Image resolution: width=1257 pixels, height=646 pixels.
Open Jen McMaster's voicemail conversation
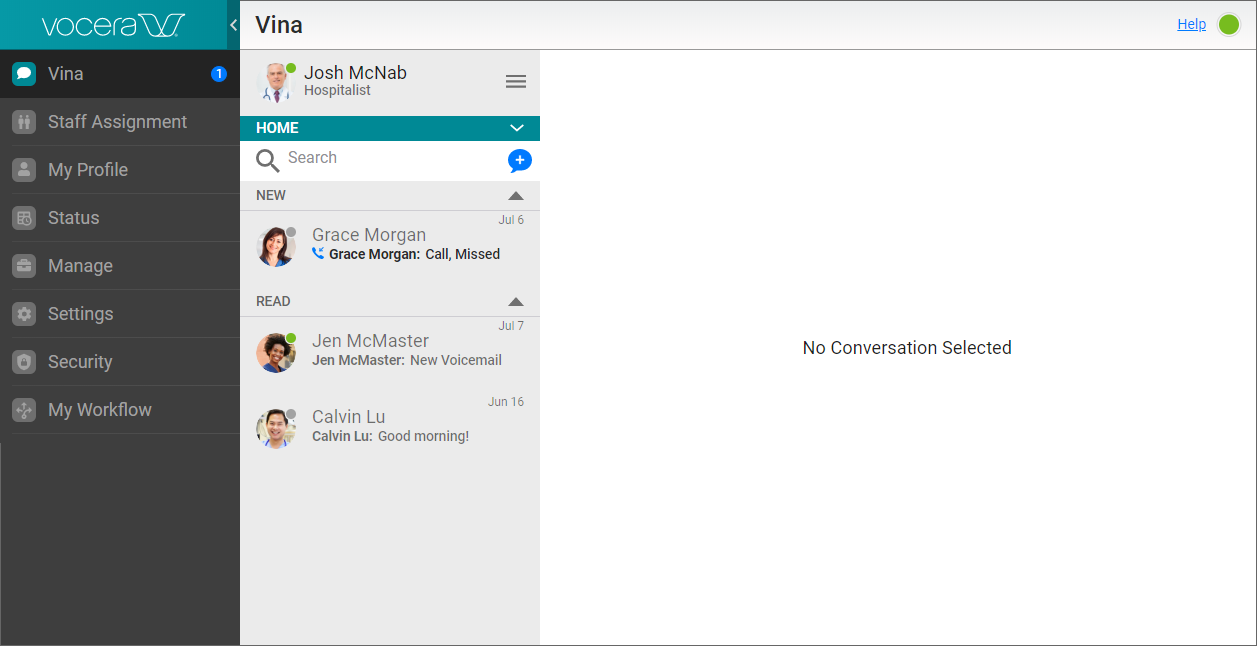coord(400,351)
